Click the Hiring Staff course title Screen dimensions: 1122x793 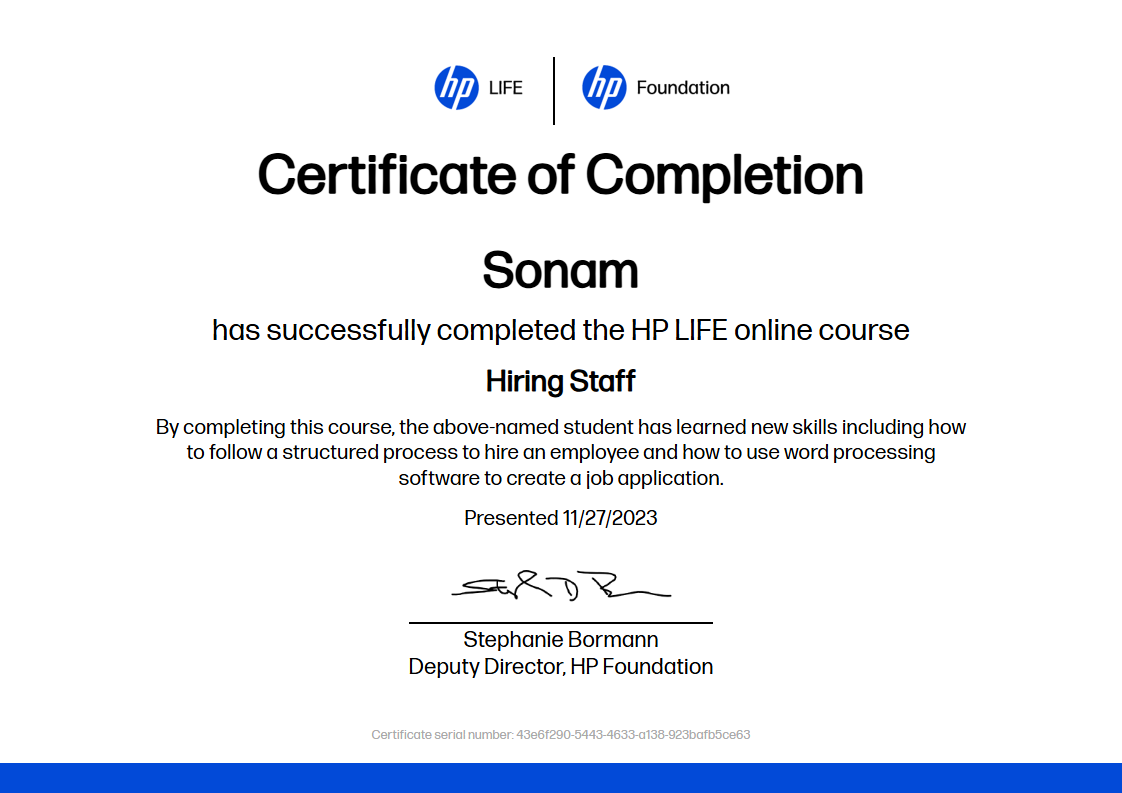pyautogui.click(x=560, y=381)
